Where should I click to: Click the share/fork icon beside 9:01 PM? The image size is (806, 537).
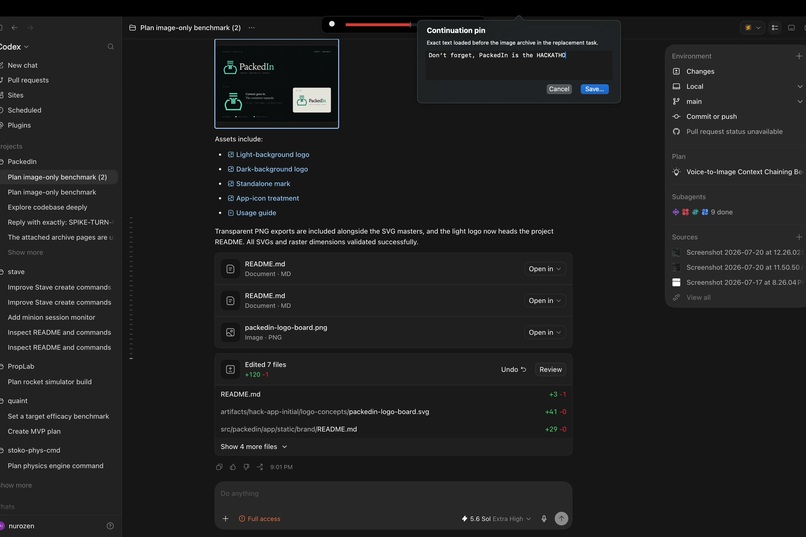pyautogui.click(x=260, y=467)
